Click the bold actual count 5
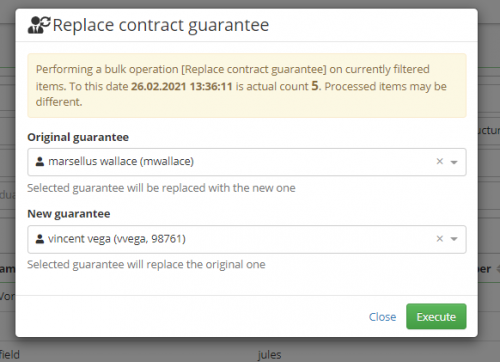 (315, 86)
